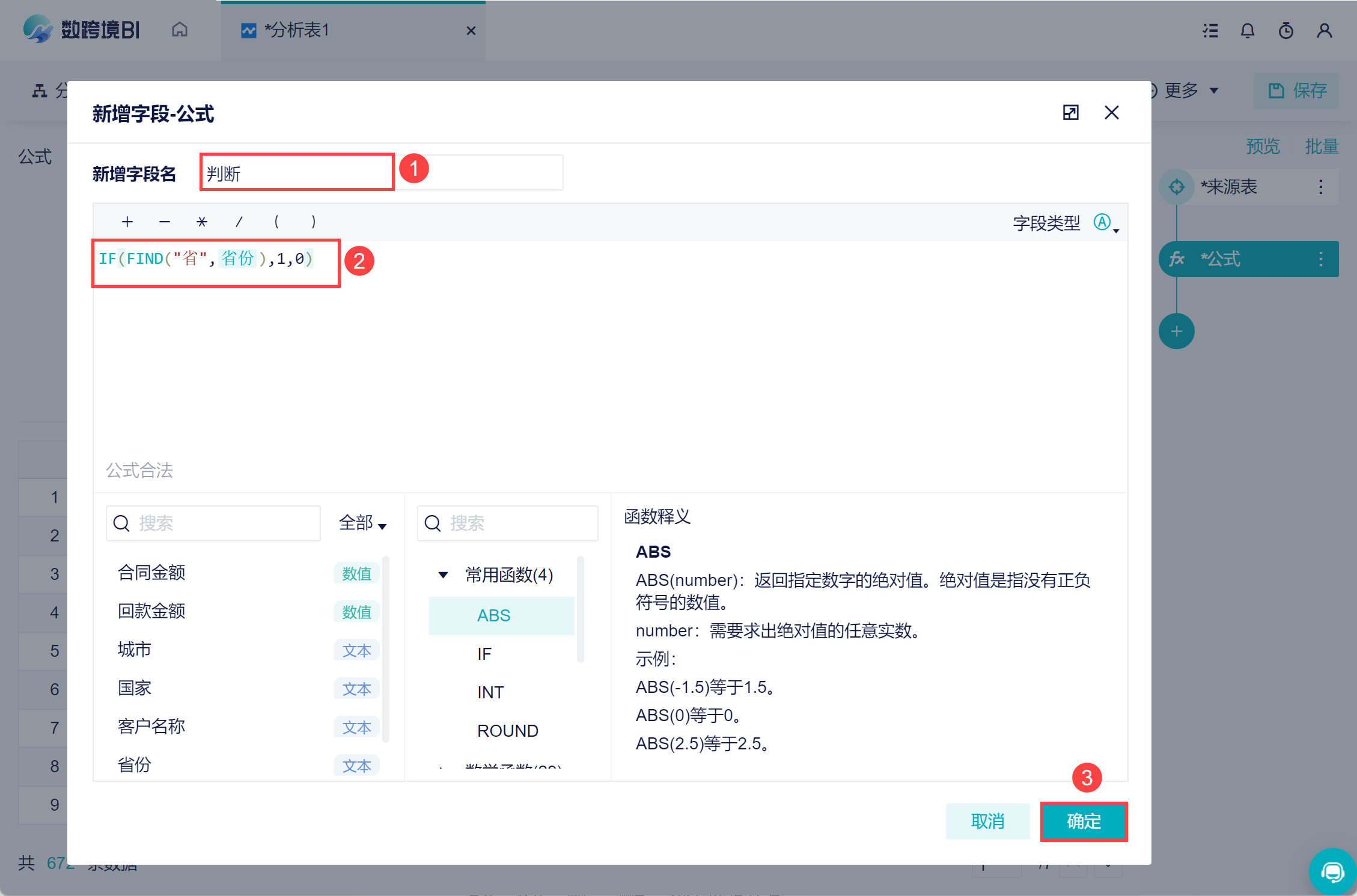Click the home icon in top bar

pos(179,30)
